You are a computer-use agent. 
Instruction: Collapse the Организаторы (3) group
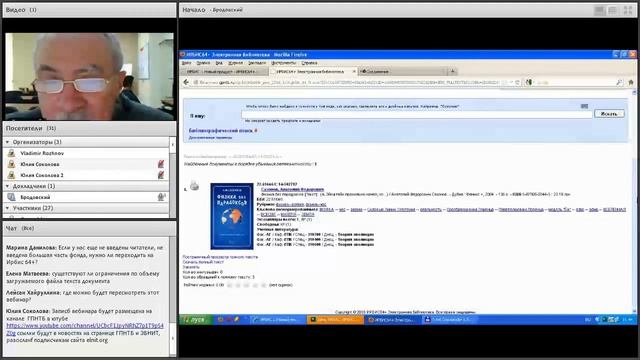tap(7, 142)
